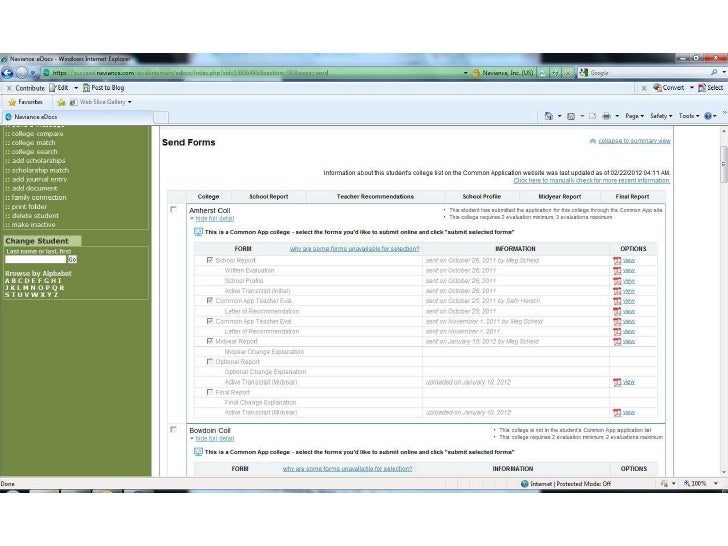
Task: Tick the Bowdoin Coll row checkbox
Action: pos(174,430)
